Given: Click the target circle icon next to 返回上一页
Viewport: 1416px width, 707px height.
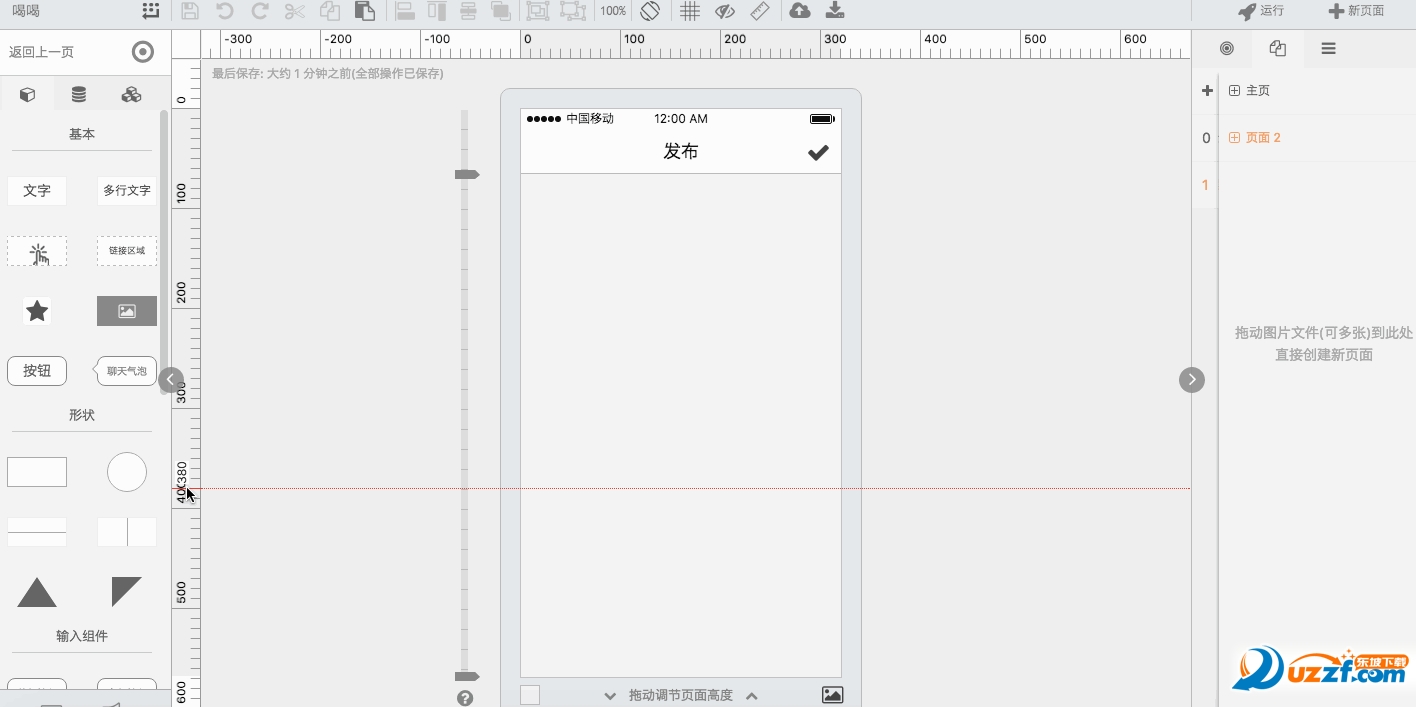Looking at the screenshot, I should pyautogui.click(x=143, y=52).
